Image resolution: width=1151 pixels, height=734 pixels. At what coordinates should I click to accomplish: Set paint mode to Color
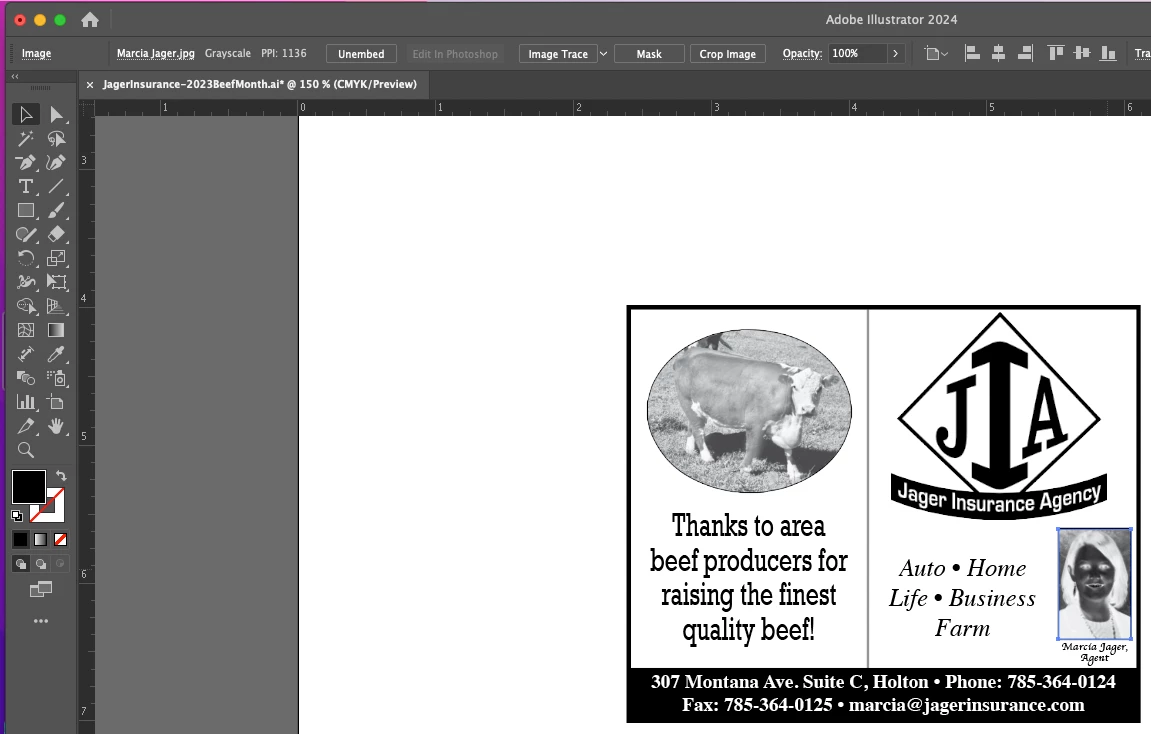pyautogui.click(x=21, y=539)
